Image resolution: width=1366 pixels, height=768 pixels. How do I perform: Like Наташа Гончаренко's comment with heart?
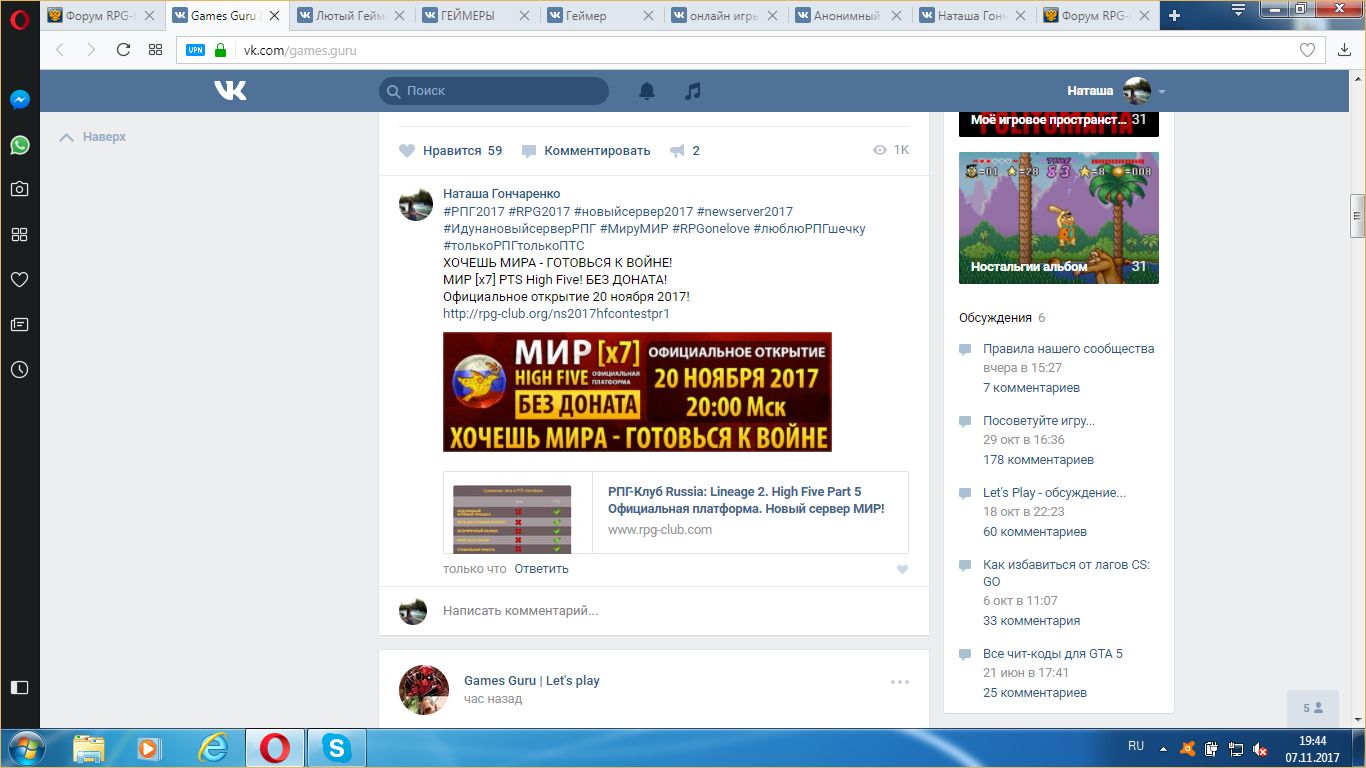(x=902, y=569)
